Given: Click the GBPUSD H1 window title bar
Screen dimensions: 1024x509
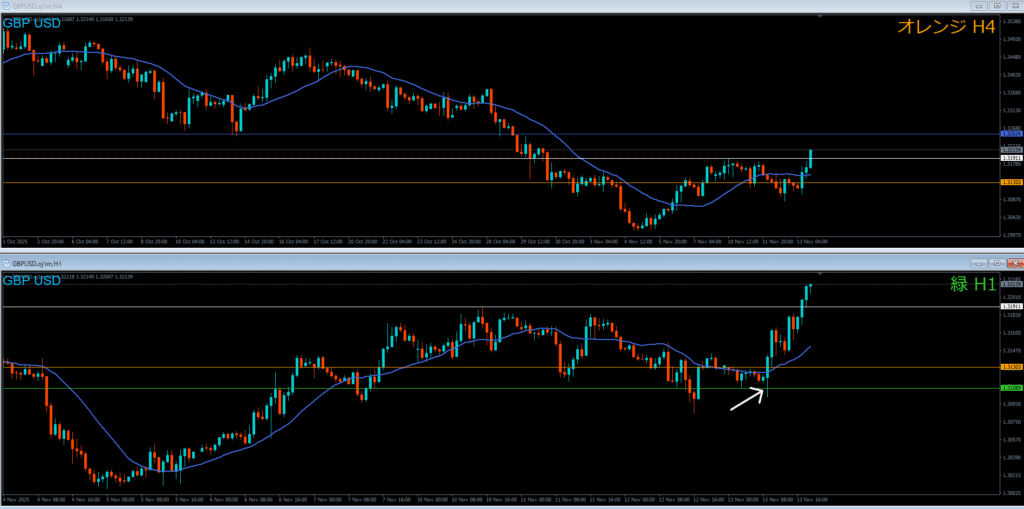Looking at the screenshot, I should (x=400, y=261).
